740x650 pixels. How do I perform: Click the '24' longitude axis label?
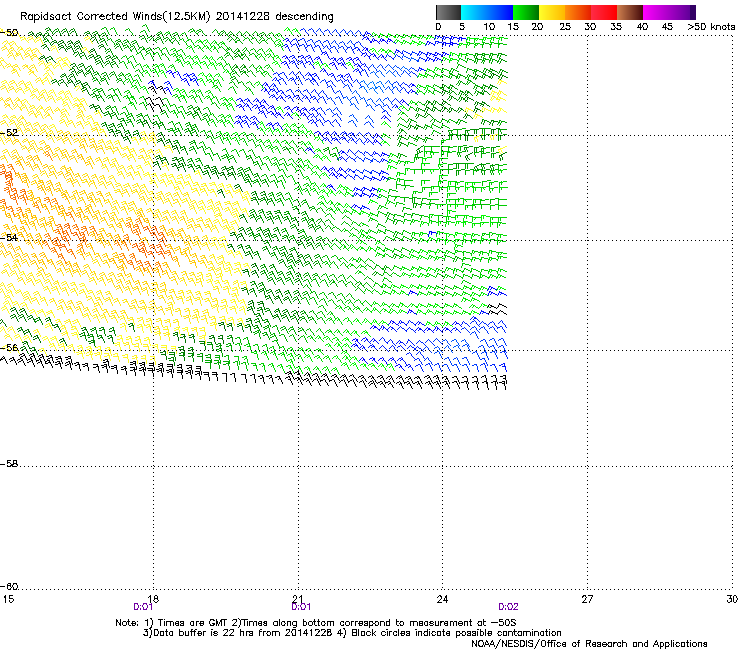click(442, 599)
